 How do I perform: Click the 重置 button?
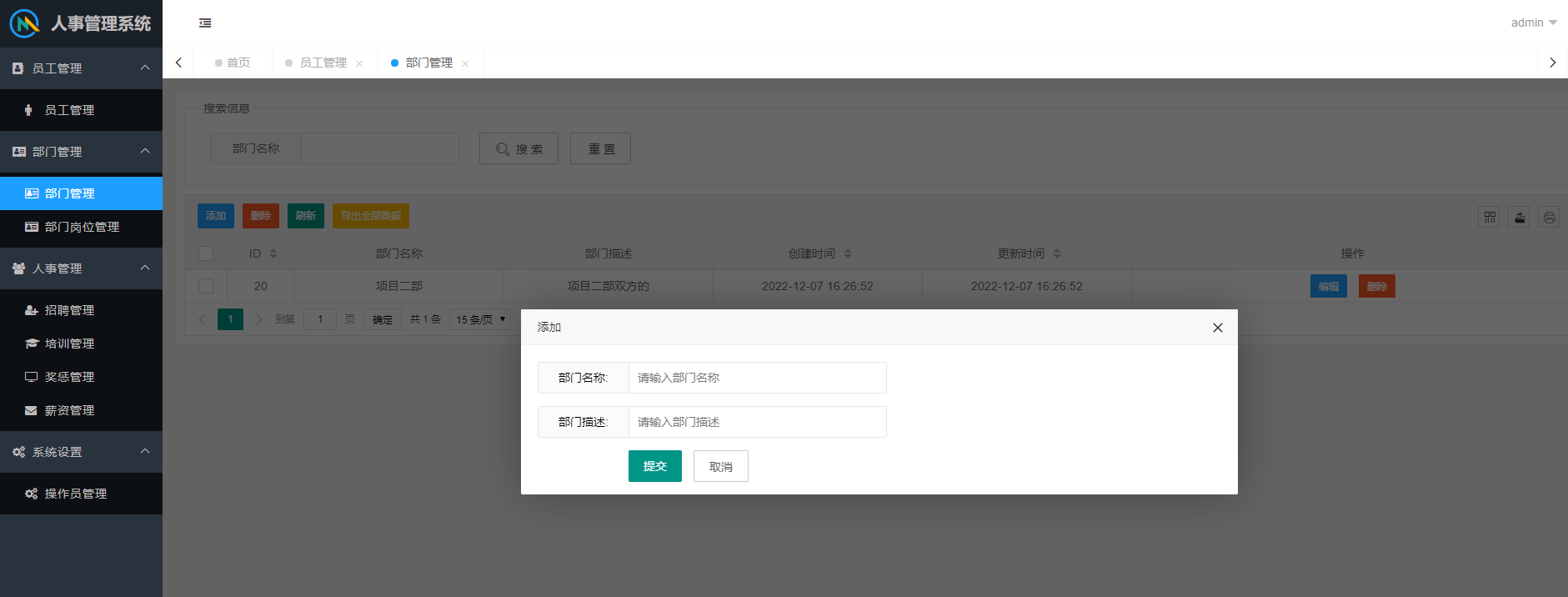(600, 148)
